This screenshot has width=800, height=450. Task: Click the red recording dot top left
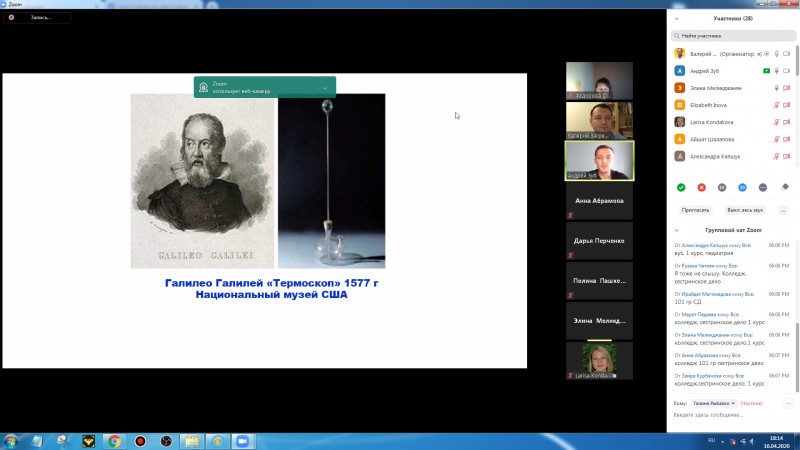tap(11, 17)
